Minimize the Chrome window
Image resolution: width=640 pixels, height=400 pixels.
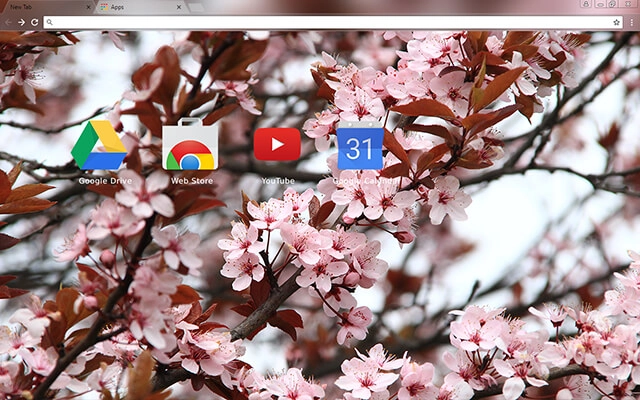[600, 4]
